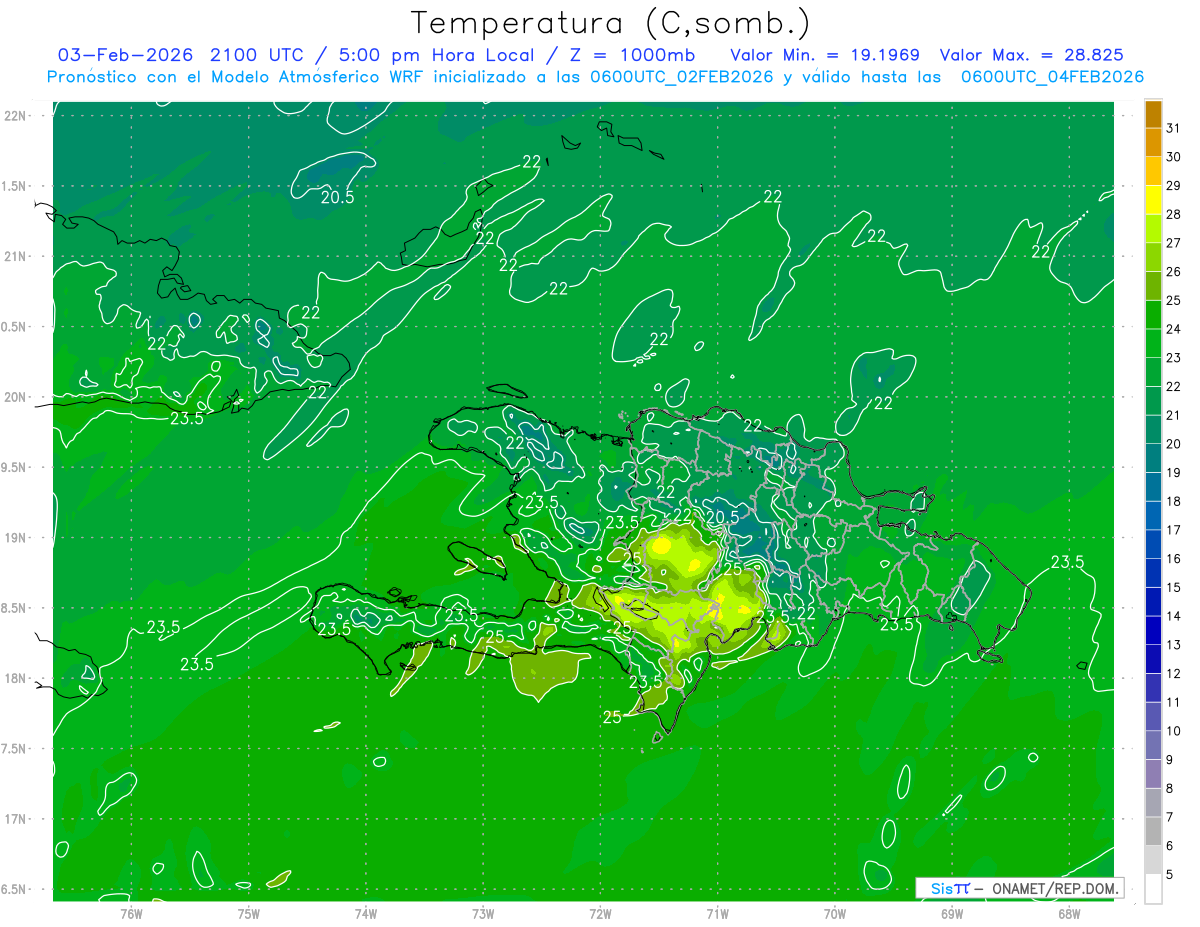Click the "SisTT - ONAMET/REP.DOM." credit label
This screenshot has width=1200, height=927.
point(1020,888)
